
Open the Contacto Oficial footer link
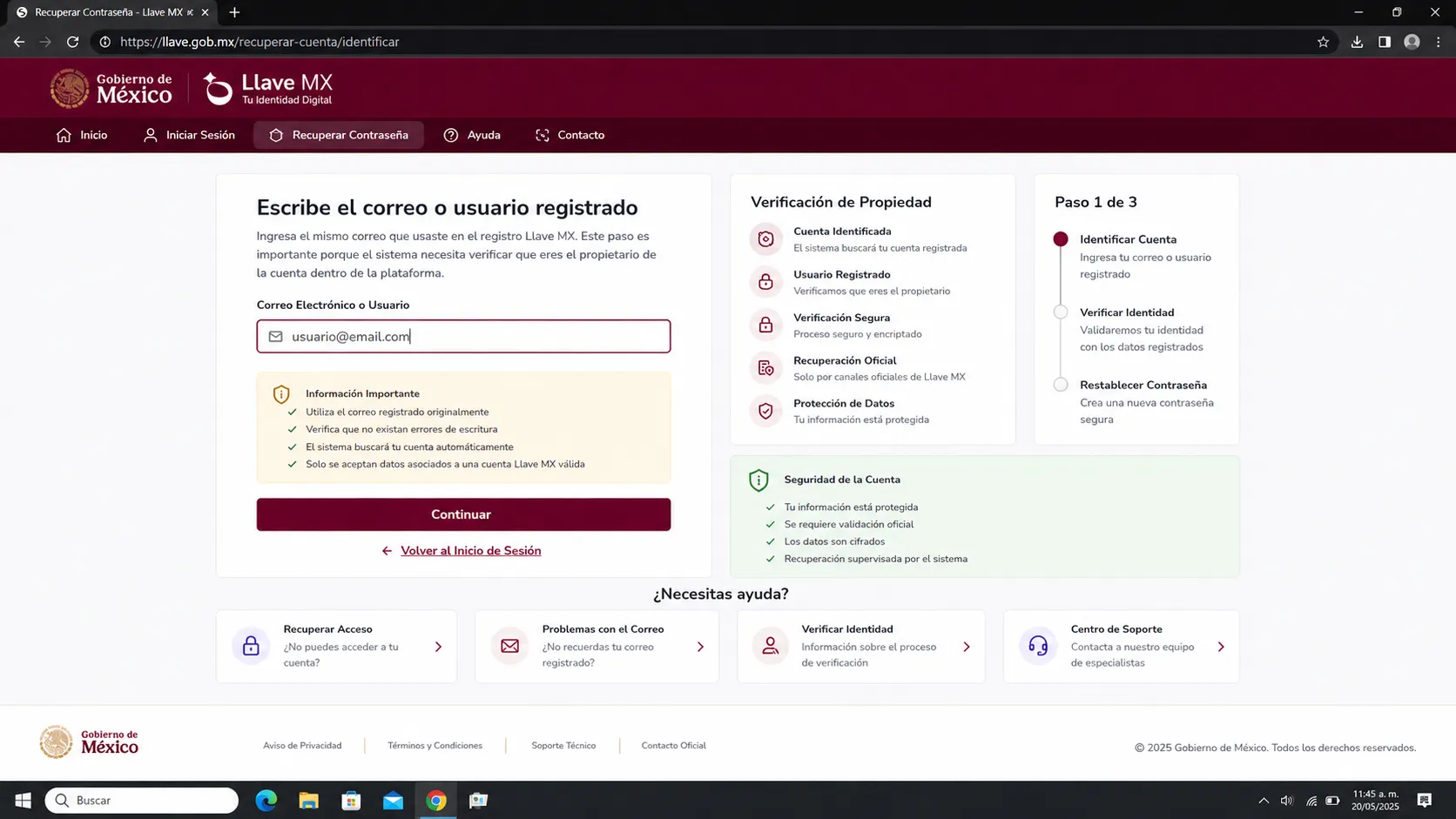(673, 746)
